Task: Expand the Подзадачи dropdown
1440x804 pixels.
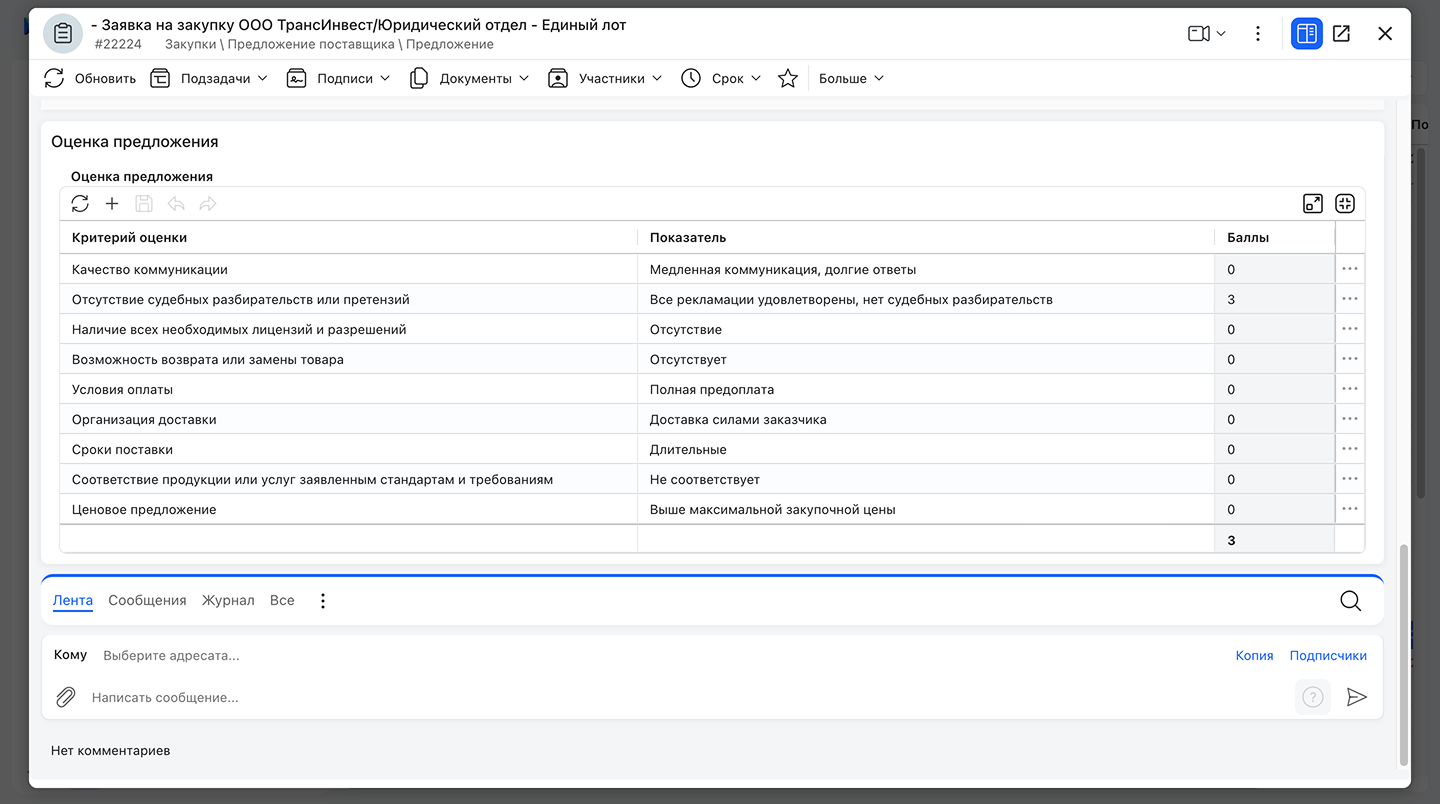Action: tap(210, 78)
